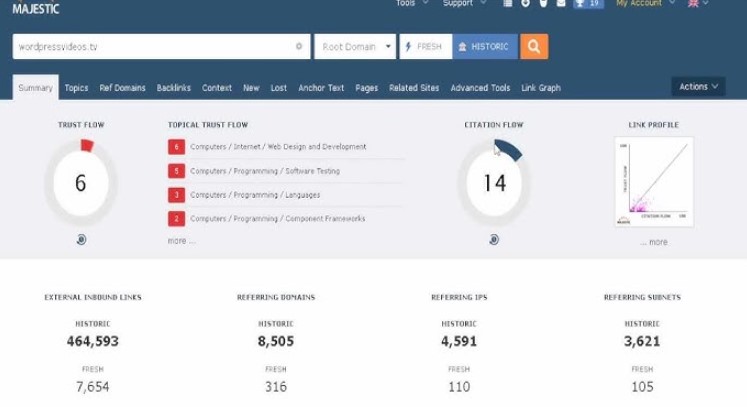Viewport: 747px width, 407px height.
Task: Click the Trust Flow gauge showing 6
Action: [81, 183]
